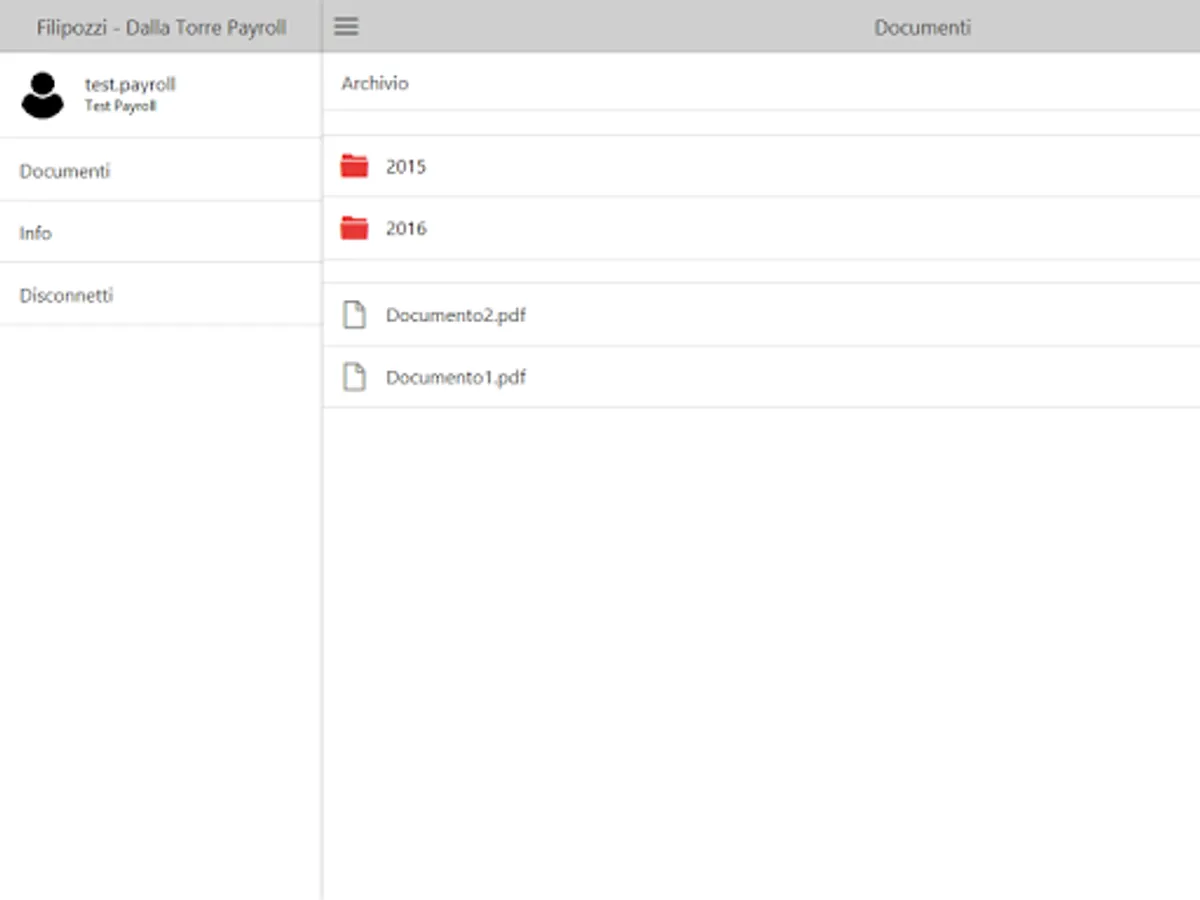1200x900 pixels.
Task: Click the file icon beside Documento1.pdf
Action: 354,377
